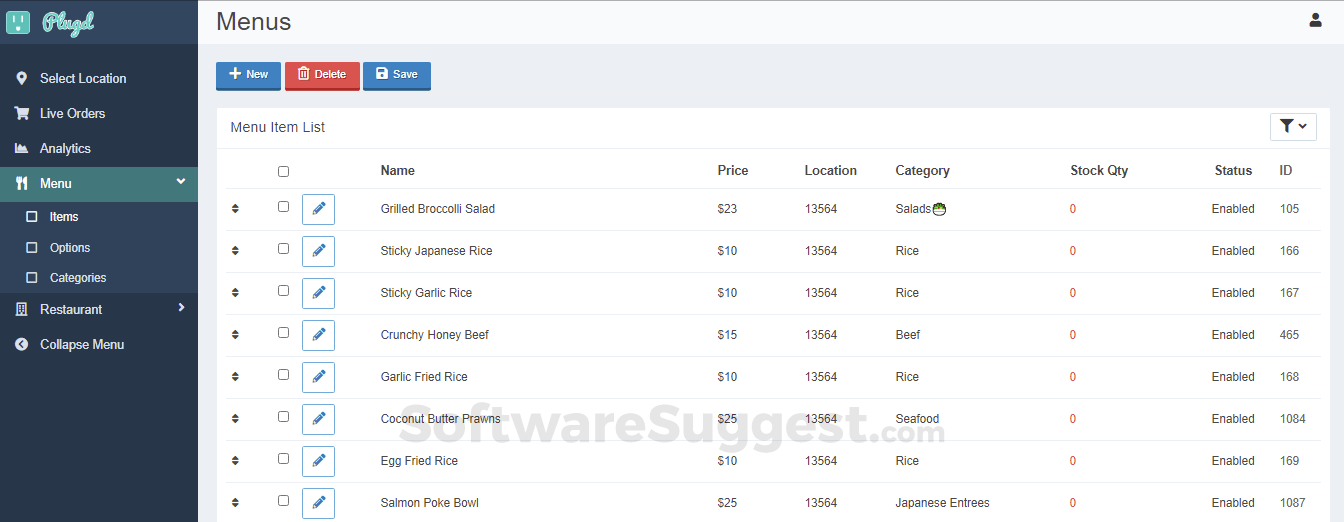Open the filter dropdown
This screenshot has height=522, width=1344.
pos(1293,126)
